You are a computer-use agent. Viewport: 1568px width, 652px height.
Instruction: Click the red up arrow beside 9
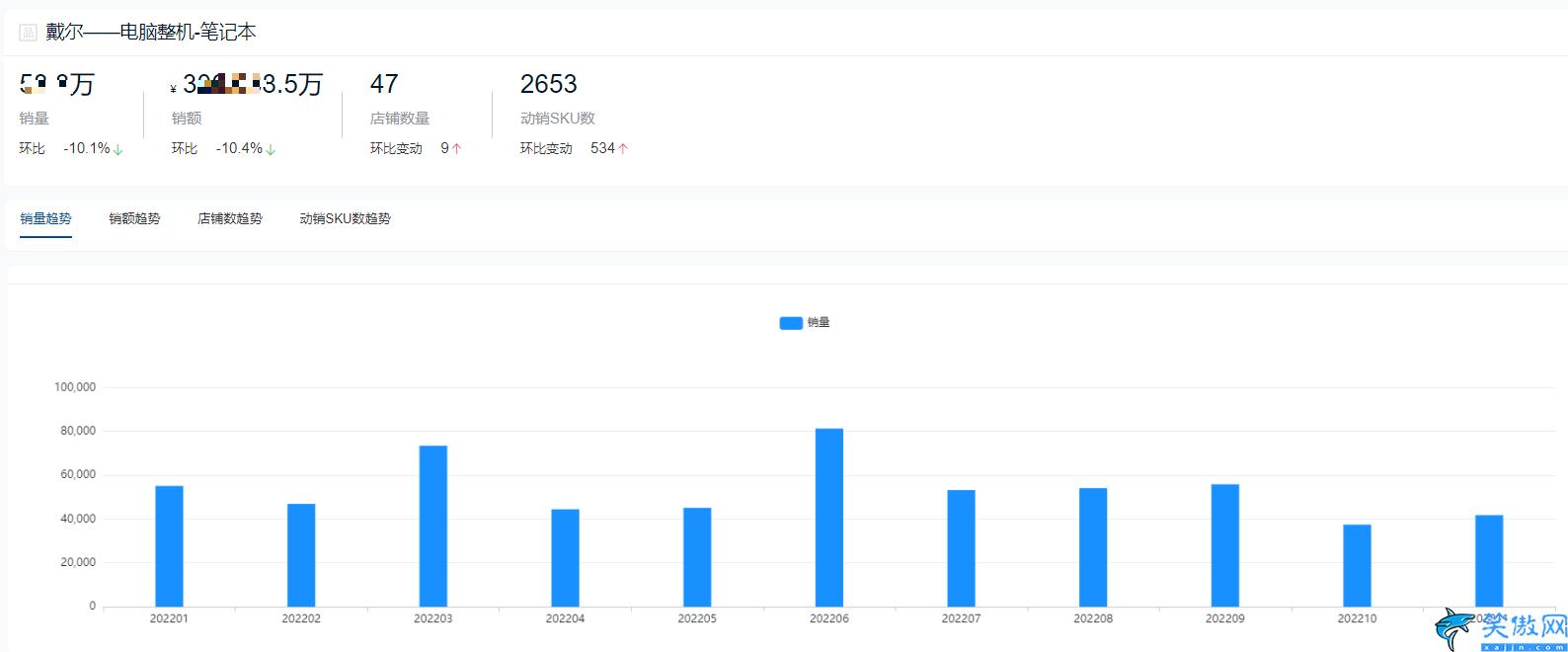click(x=457, y=149)
